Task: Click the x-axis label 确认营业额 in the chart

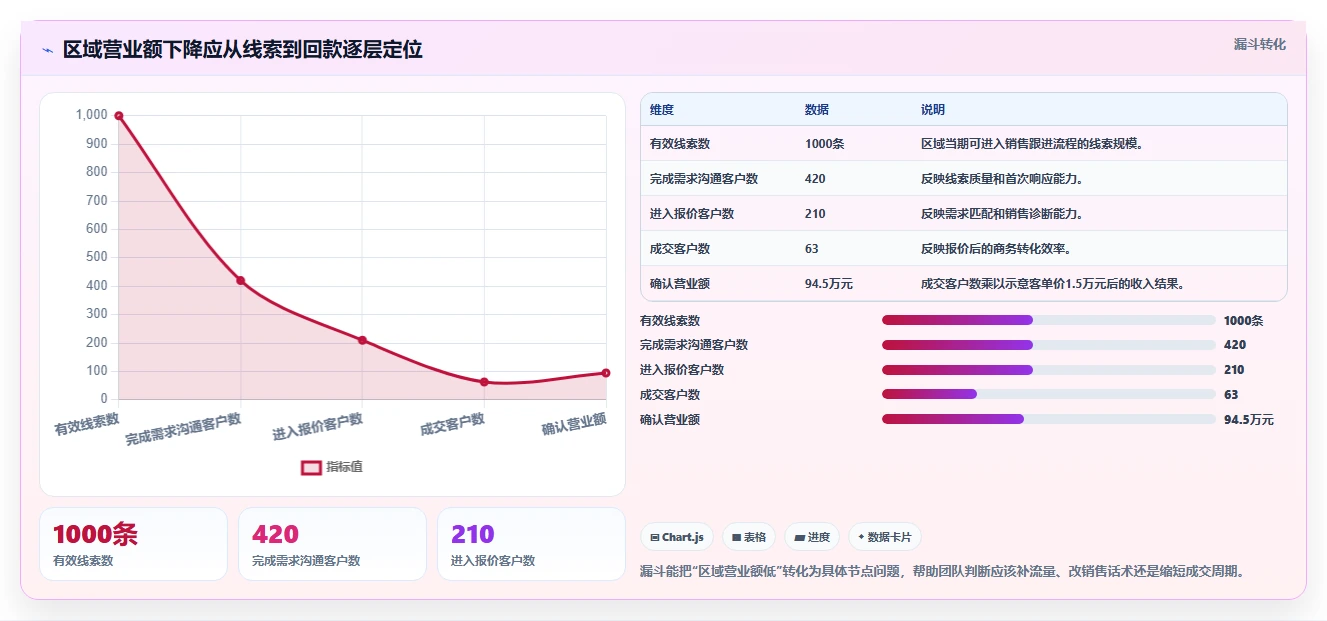Action: point(574,424)
